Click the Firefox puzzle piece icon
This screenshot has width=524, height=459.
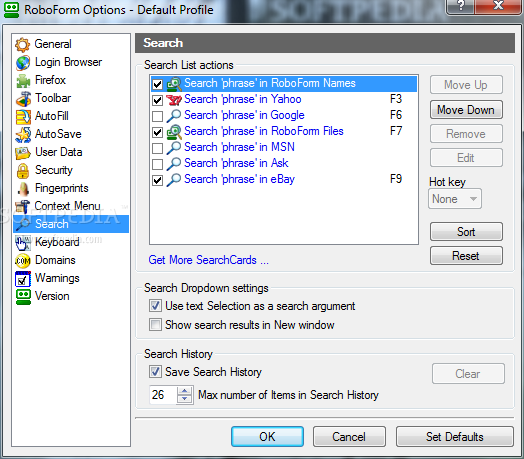[23, 81]
